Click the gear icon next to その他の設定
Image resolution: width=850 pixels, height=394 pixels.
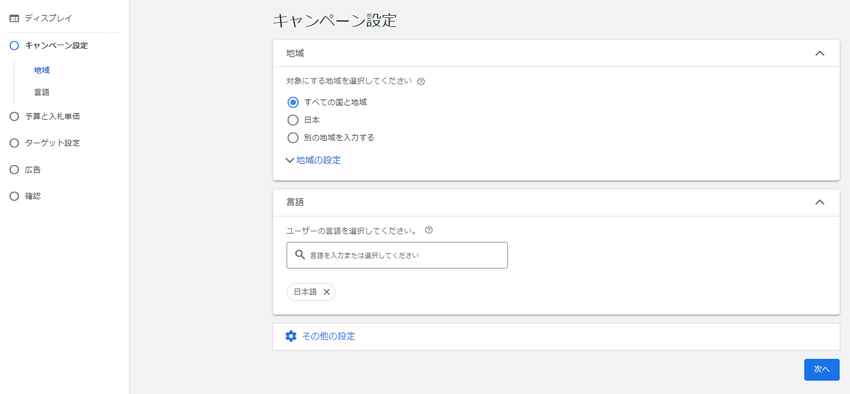[291, 337]
